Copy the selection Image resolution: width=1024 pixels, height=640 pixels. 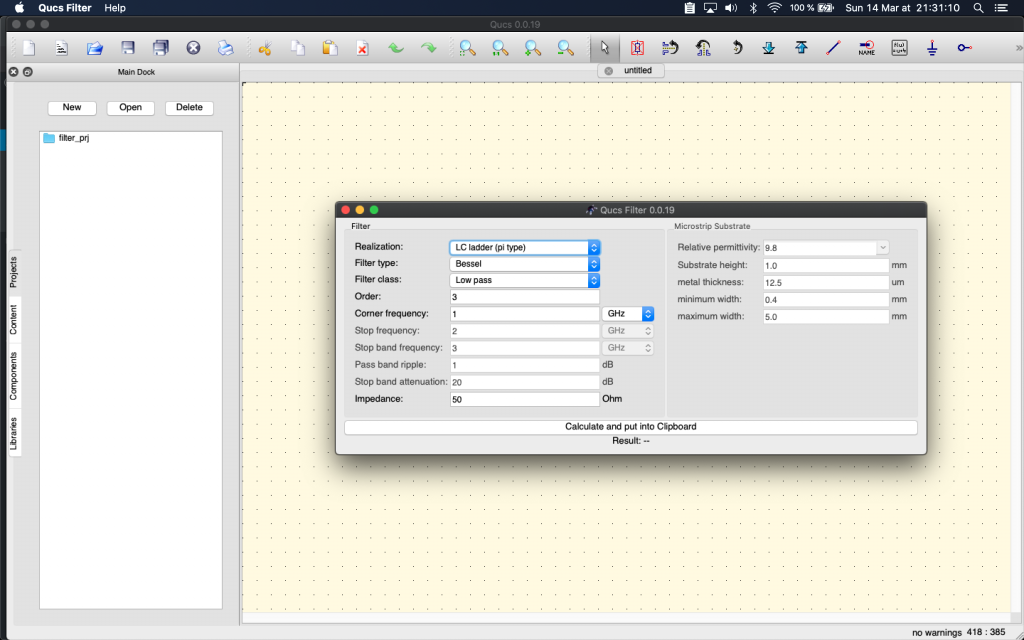(x=298, y=48)
